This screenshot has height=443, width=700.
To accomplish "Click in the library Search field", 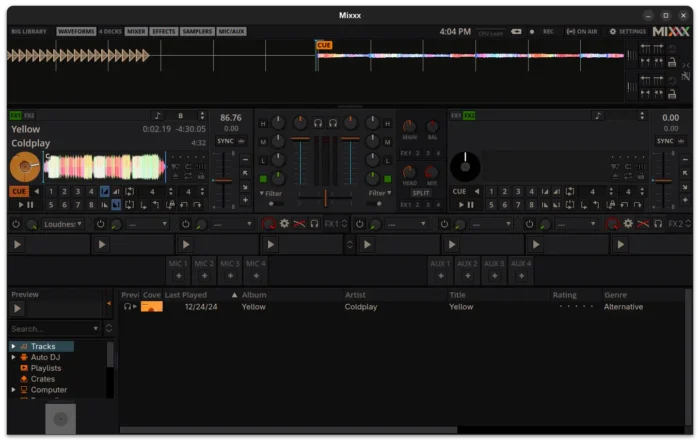I will pos(50,328).
